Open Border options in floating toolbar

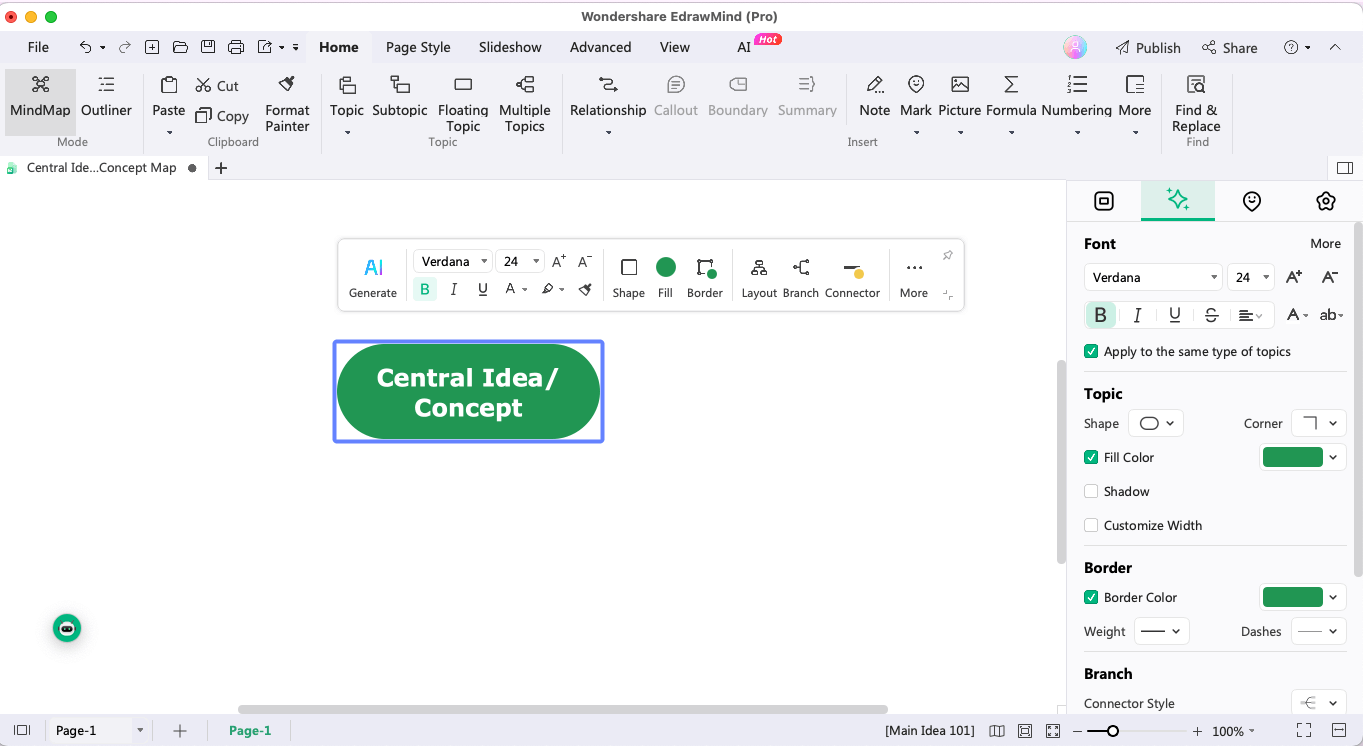705,277
